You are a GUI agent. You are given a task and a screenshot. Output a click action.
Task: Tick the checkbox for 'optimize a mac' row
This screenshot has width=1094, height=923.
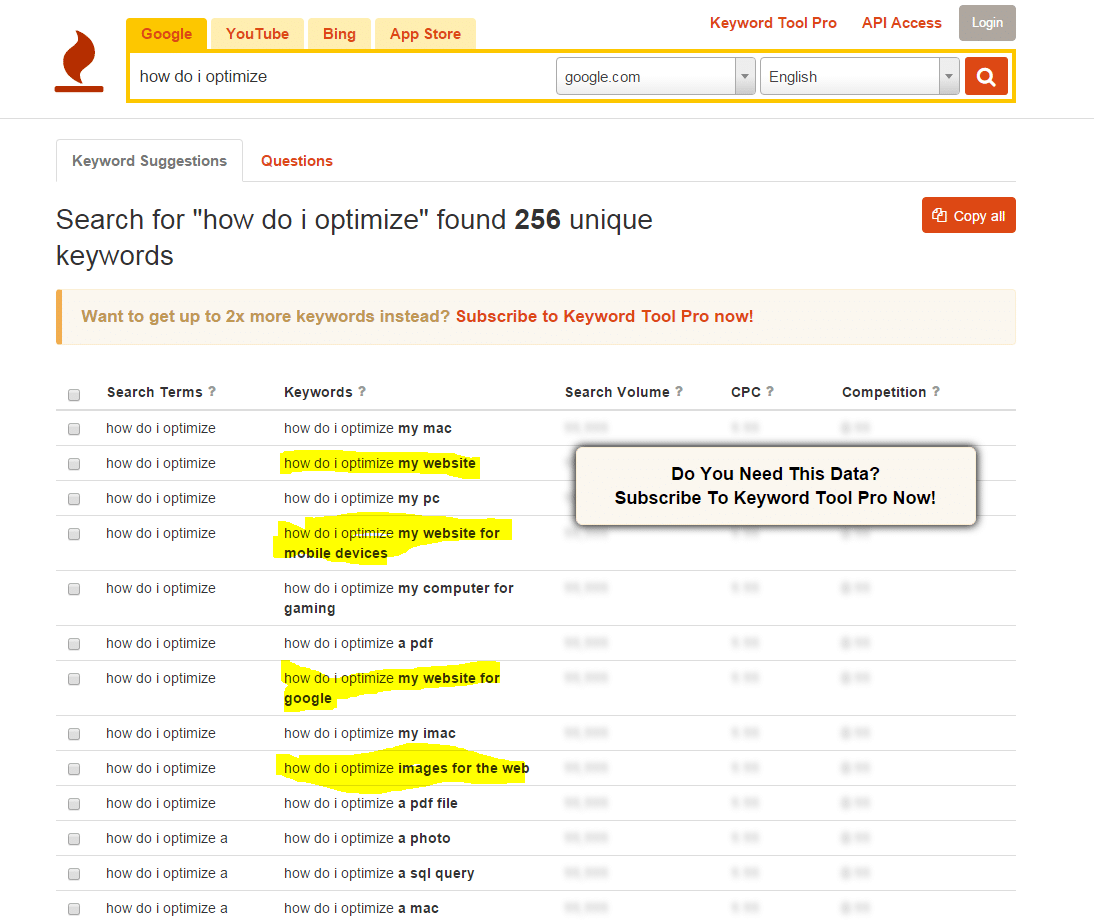click(74, 908)
